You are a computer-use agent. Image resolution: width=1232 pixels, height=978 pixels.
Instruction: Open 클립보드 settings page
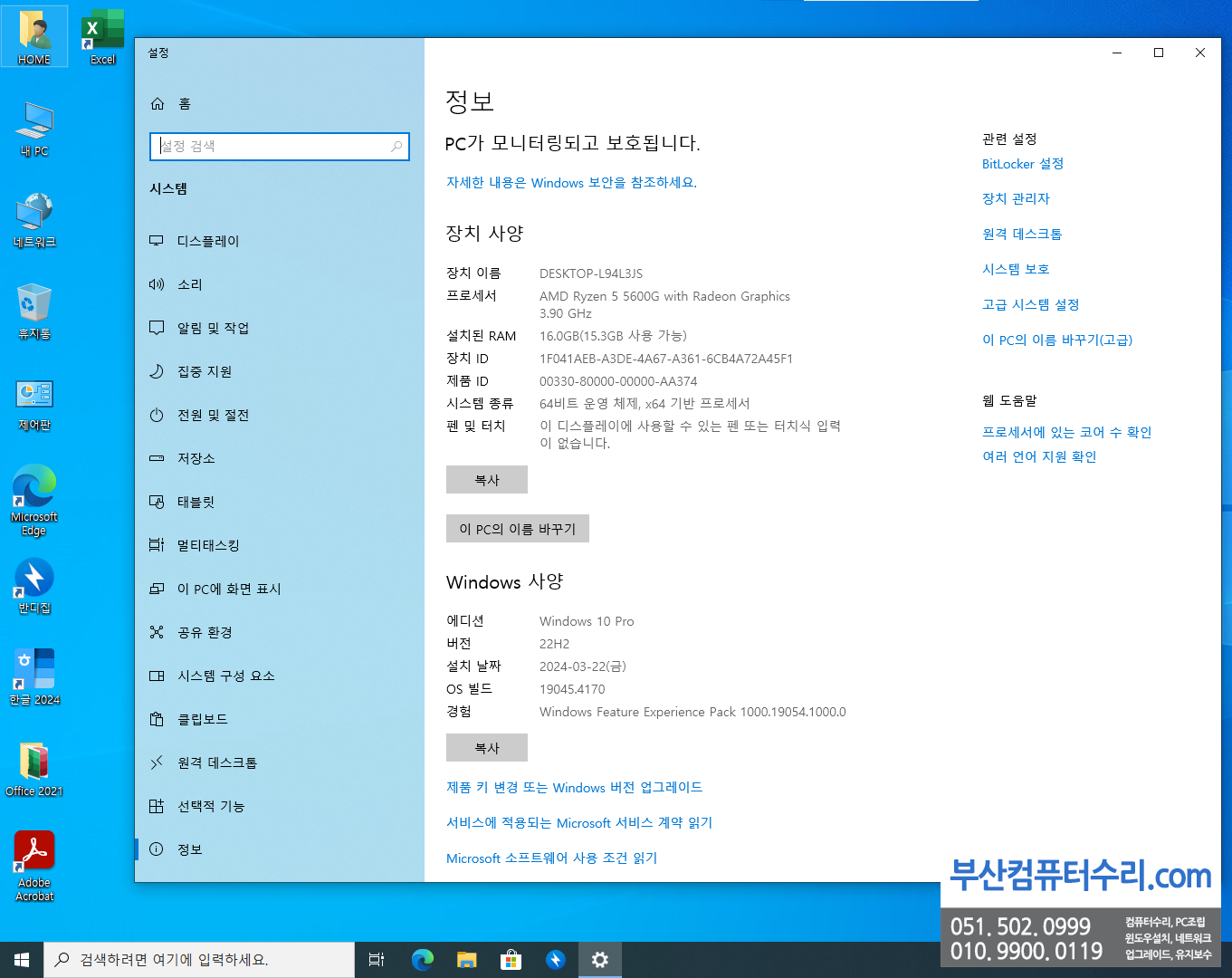click(280, 719)
